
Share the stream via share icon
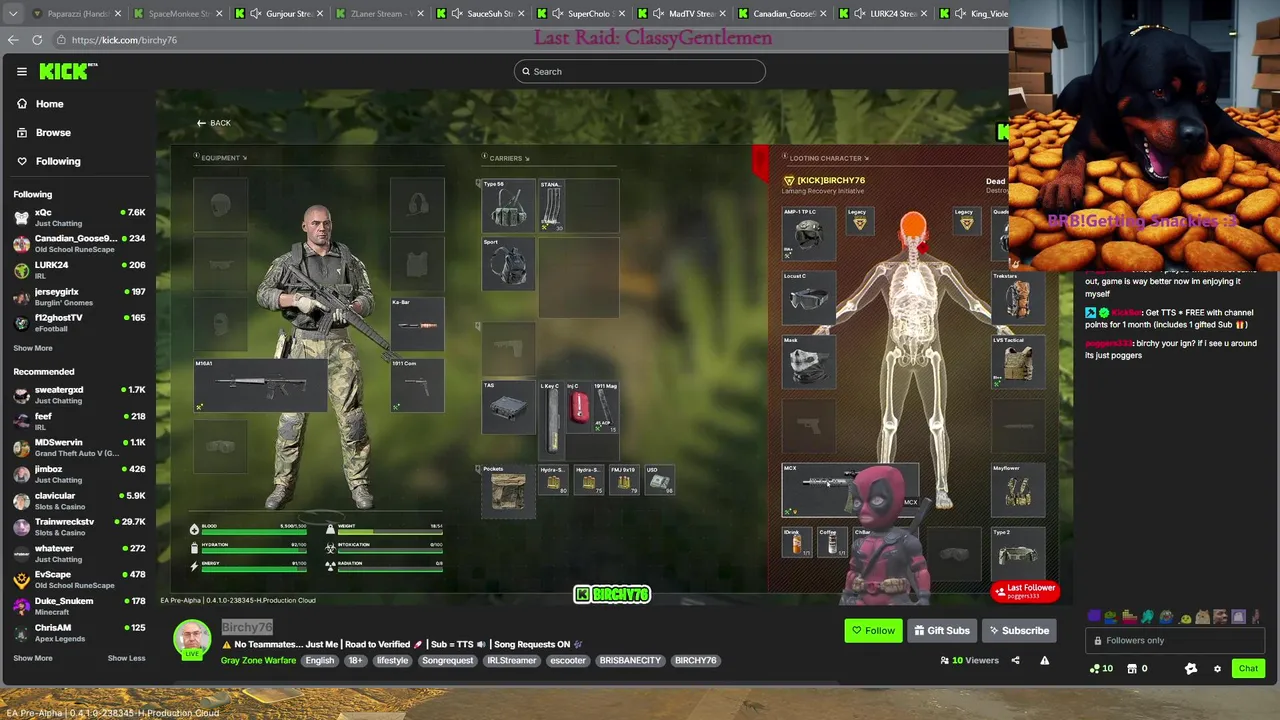point(1015,660)
